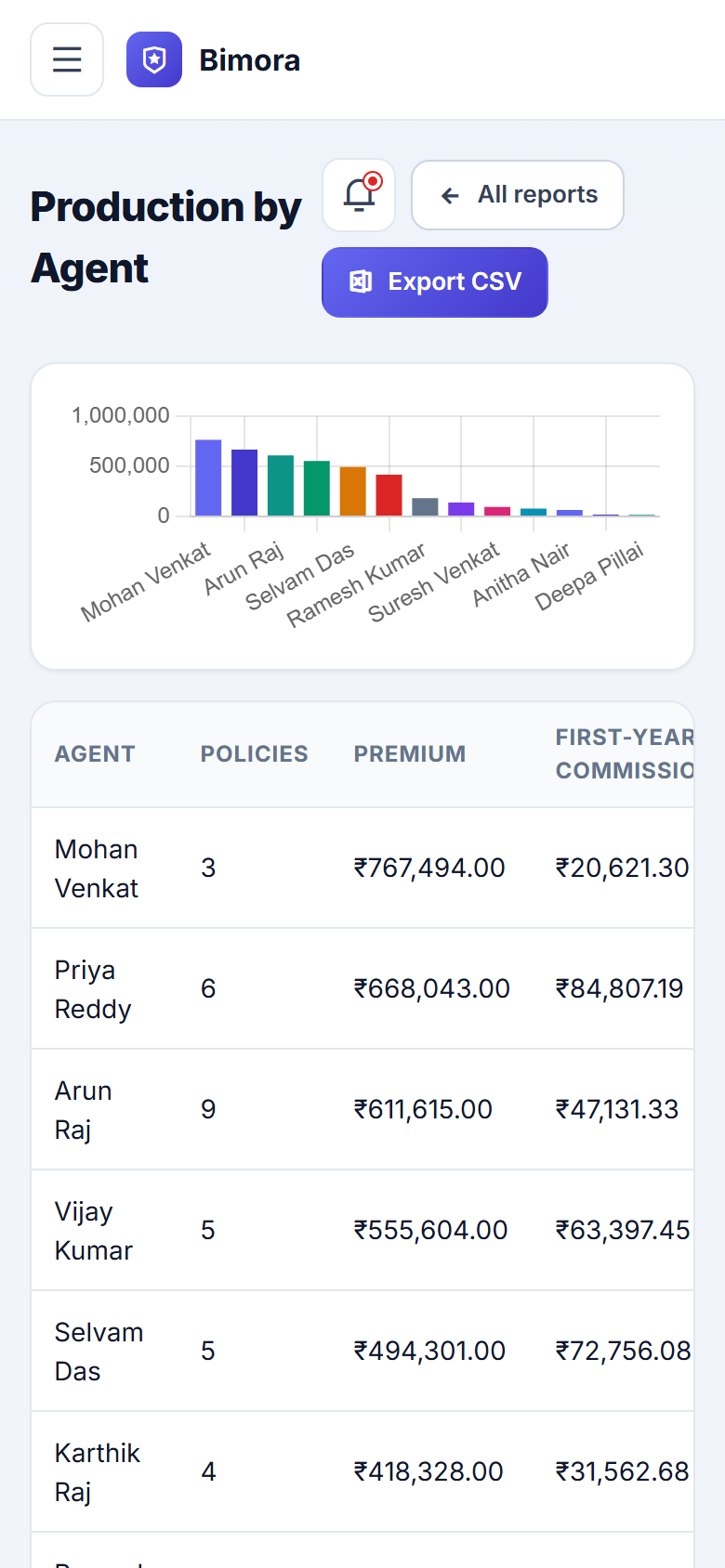Click premium value ₹611,615.00
This screenshot has width=725, height=1568.
(423, 1109)
